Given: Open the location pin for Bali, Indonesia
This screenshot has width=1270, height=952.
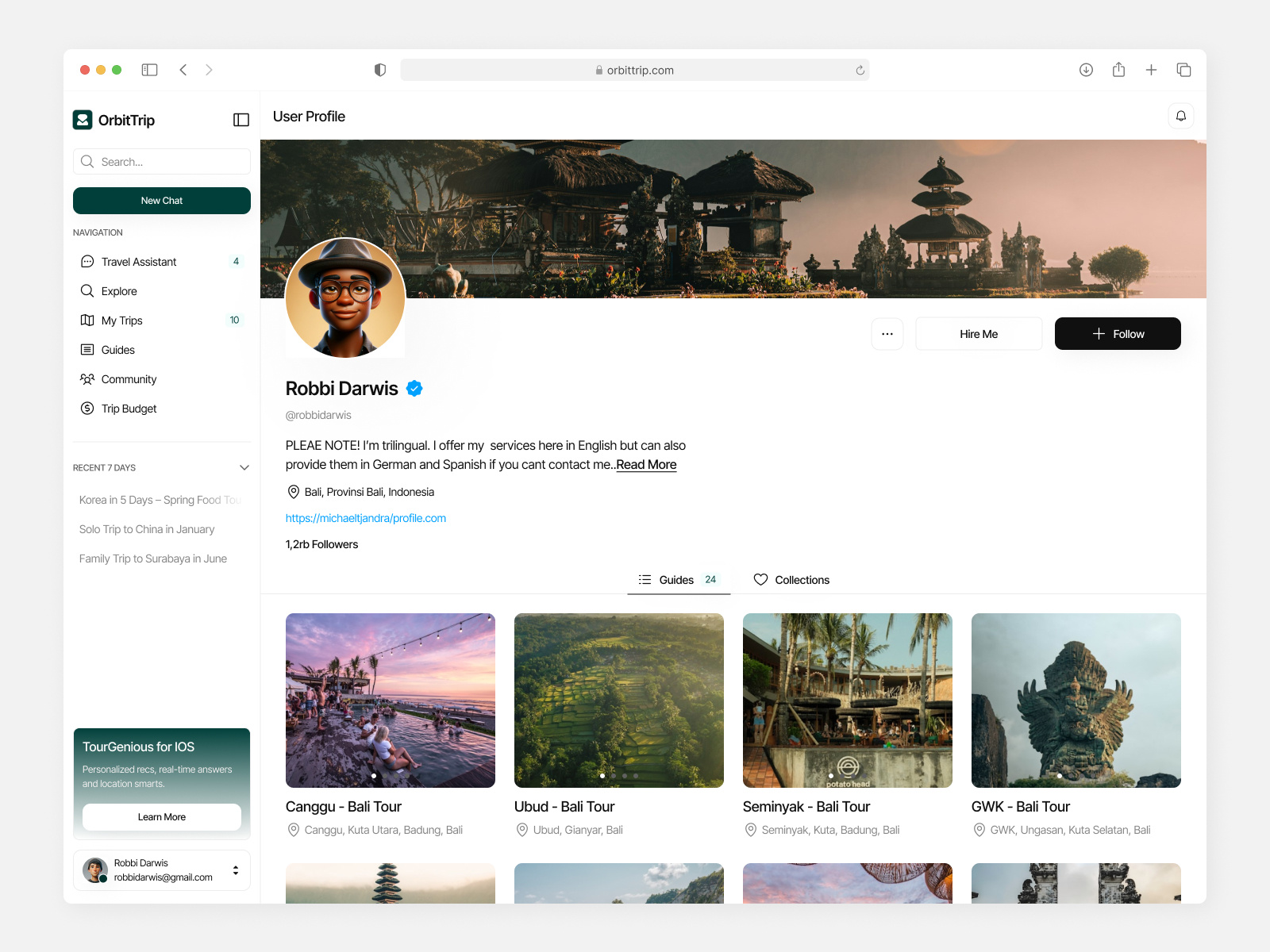Looking at the screenshot, I should click(x=292, y=492).
